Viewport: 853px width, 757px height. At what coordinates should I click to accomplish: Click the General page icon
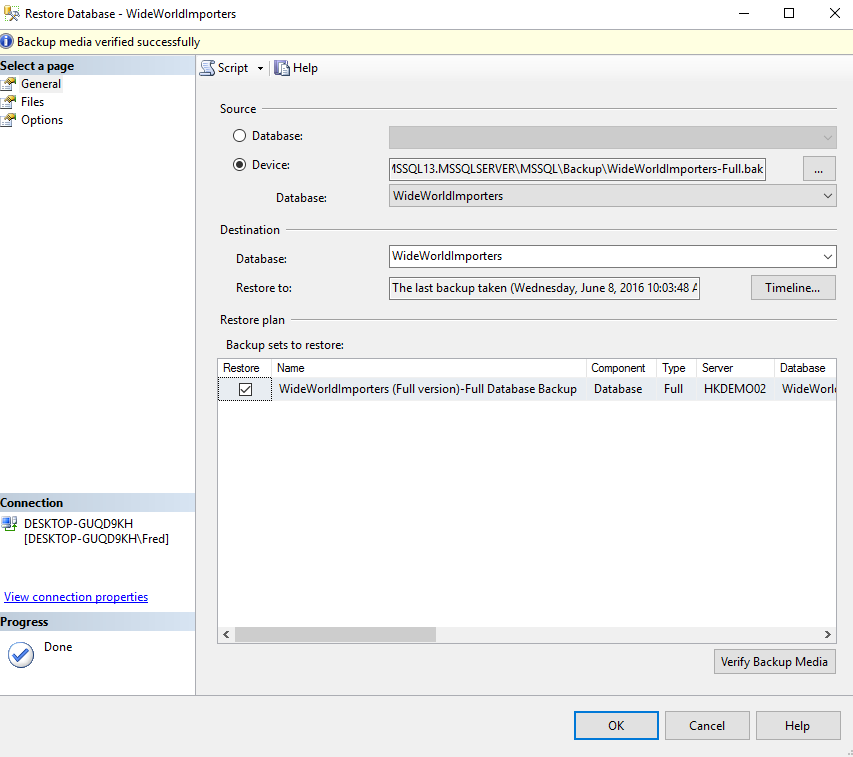[x=9, y=84]
